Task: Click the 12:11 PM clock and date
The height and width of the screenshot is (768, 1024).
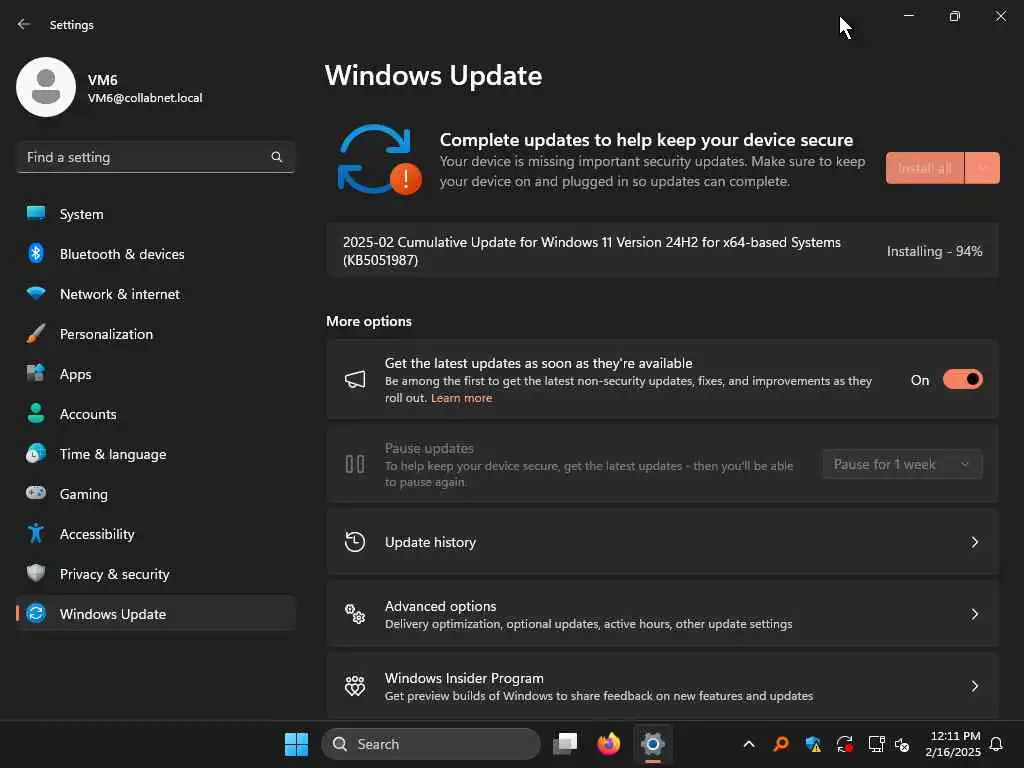Action: (953, 744)
